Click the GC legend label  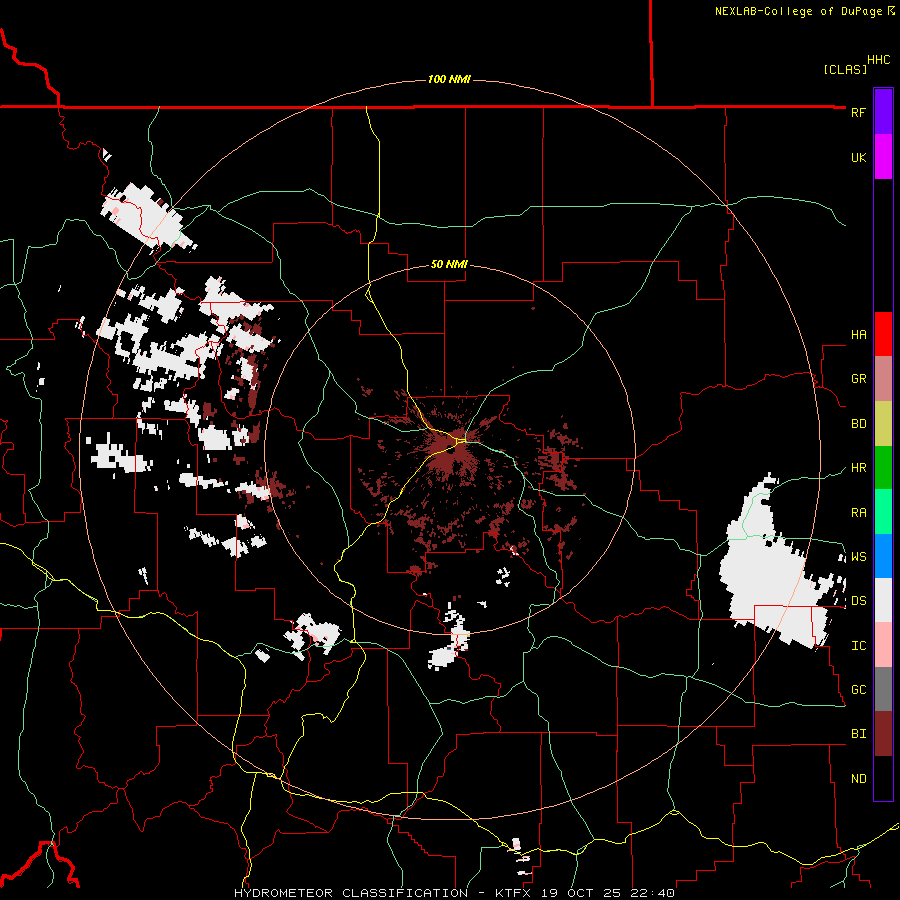pos(858,690)
